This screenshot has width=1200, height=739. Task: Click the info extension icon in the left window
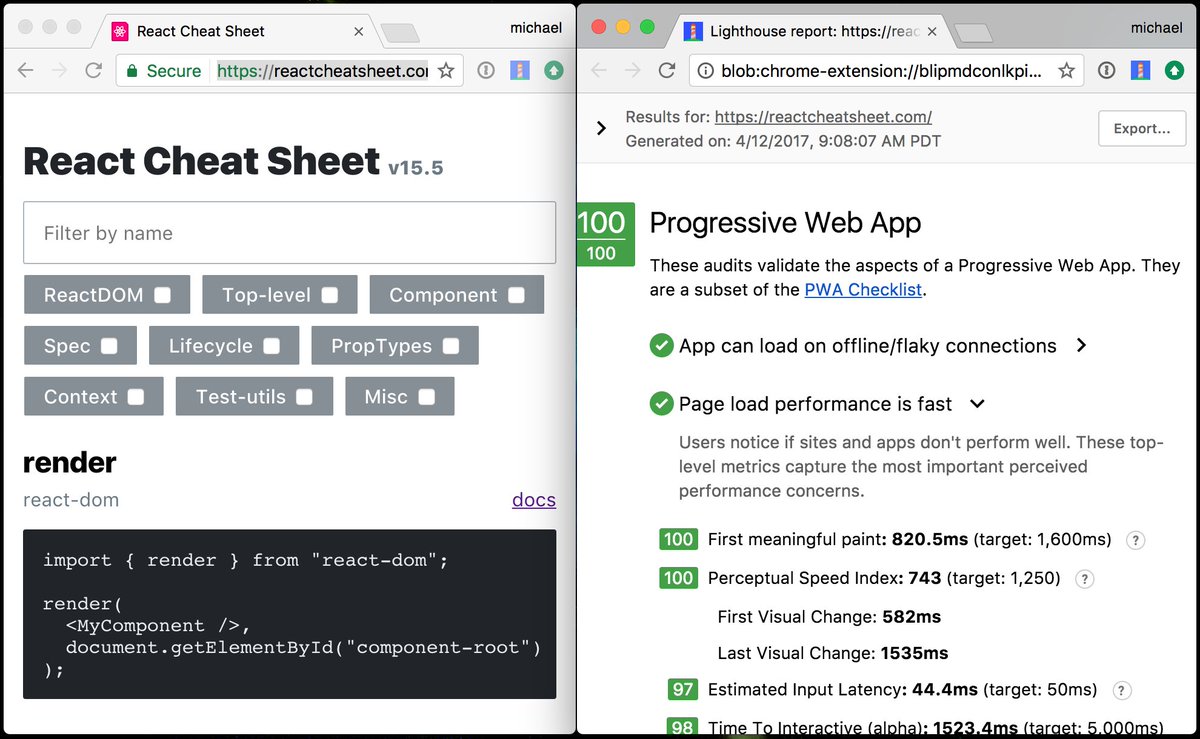pos(485,71)
